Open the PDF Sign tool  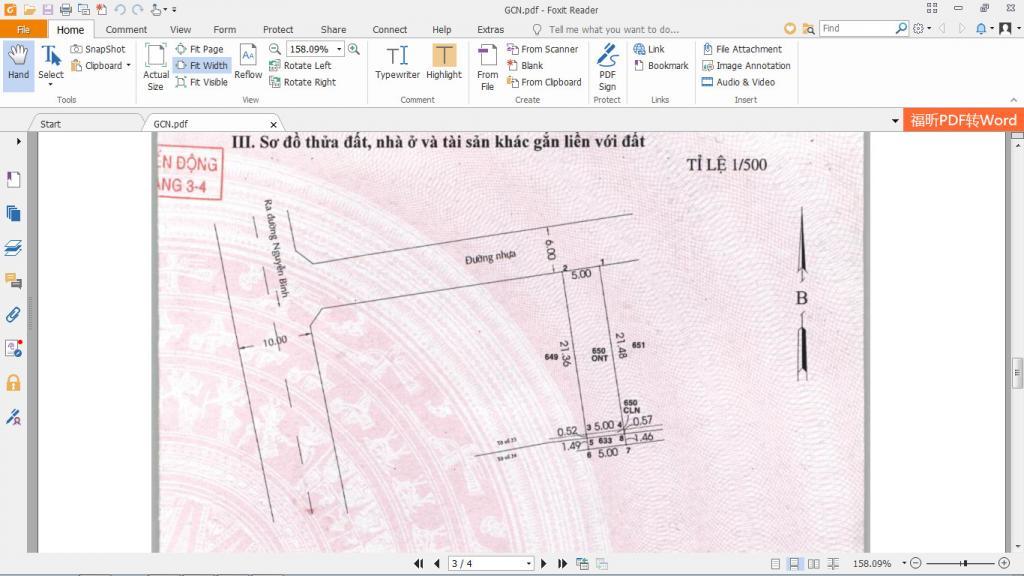click(607, 66)
